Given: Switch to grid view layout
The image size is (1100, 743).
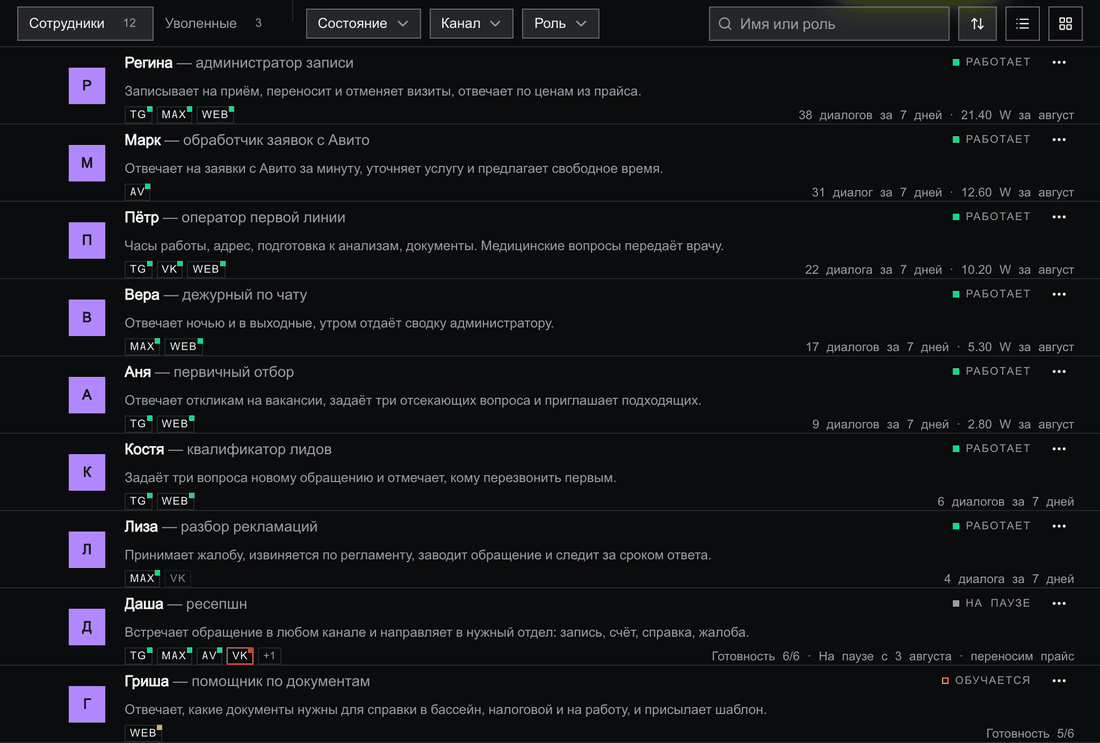Looking at the screenshot, I should pyautogui.click(x=1065, y=24).
